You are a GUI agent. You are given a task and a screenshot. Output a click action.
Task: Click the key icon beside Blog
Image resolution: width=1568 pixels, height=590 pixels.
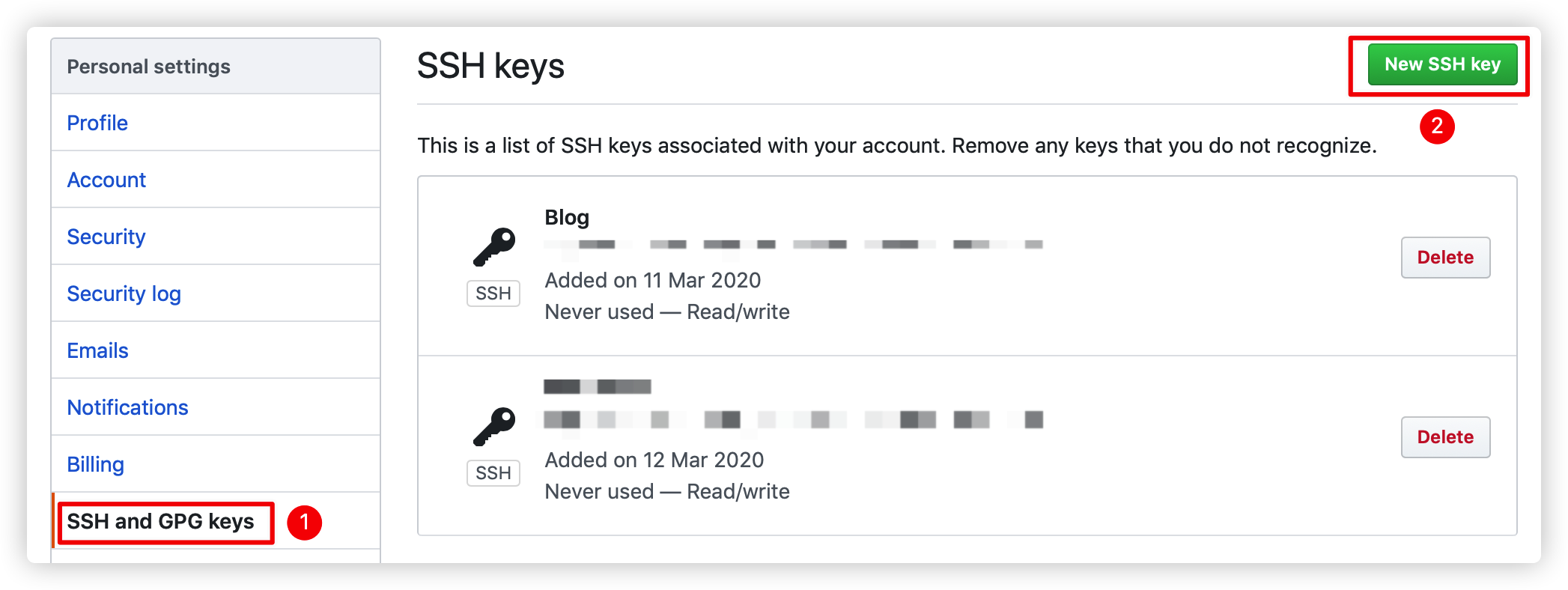click(494, 247)
